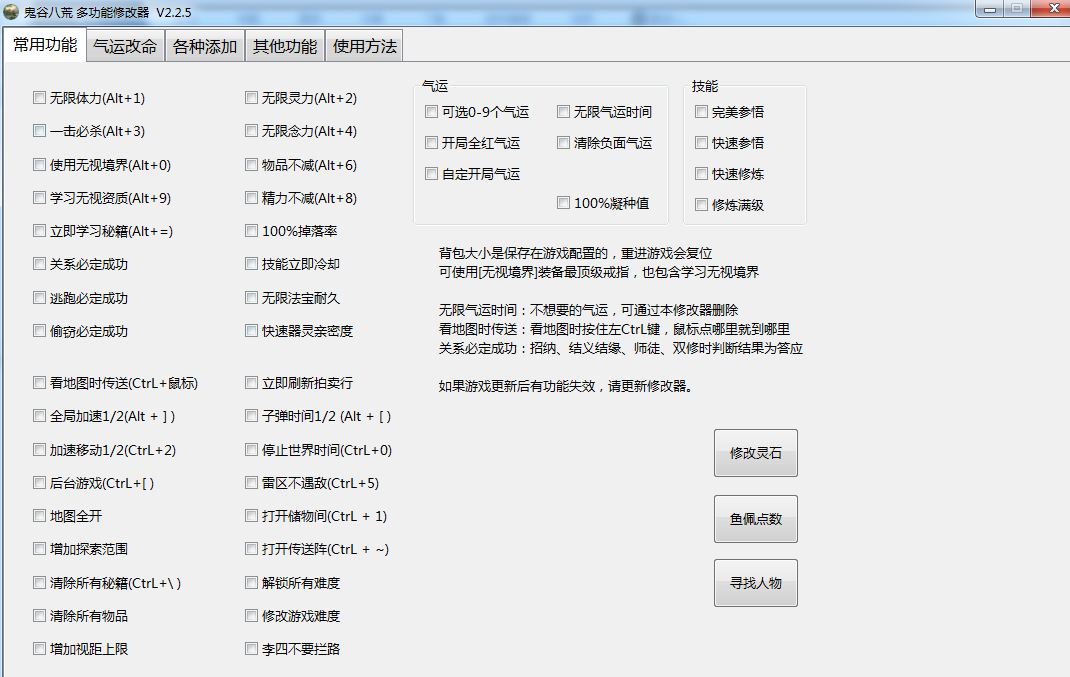1070x677 pixels.
Task: Open the 各种添加 tab
Action: point(205,46)
